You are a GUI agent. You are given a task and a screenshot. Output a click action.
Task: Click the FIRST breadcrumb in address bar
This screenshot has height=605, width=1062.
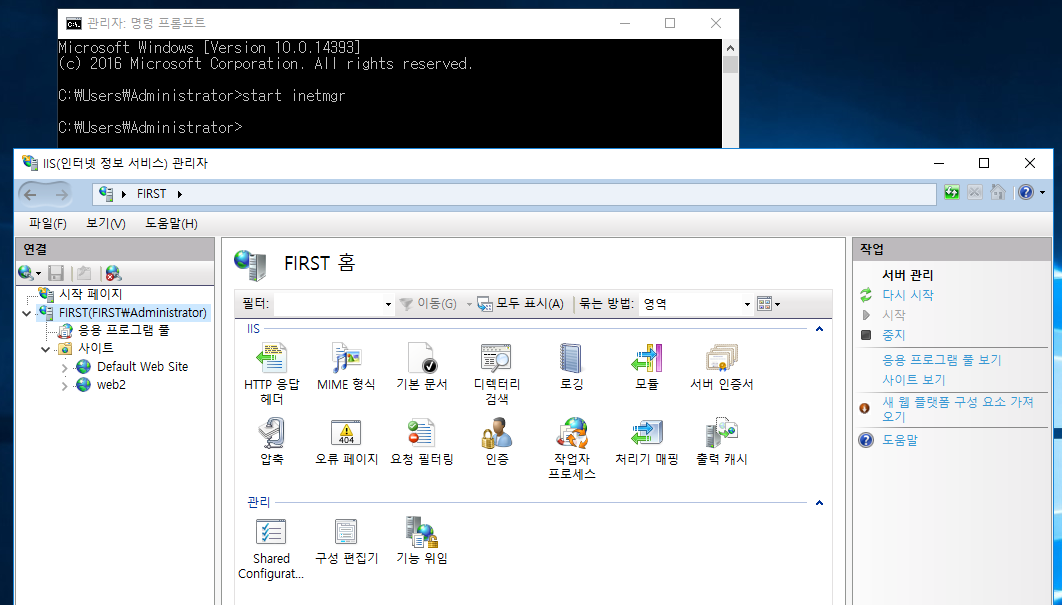coord(151,194)
